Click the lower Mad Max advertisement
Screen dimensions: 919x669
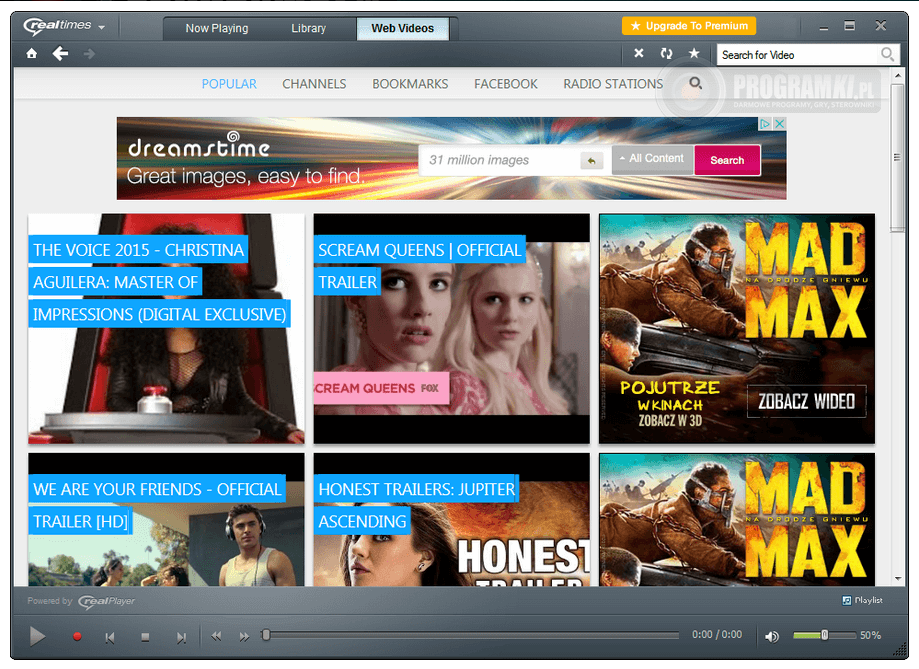click(737, 519)
